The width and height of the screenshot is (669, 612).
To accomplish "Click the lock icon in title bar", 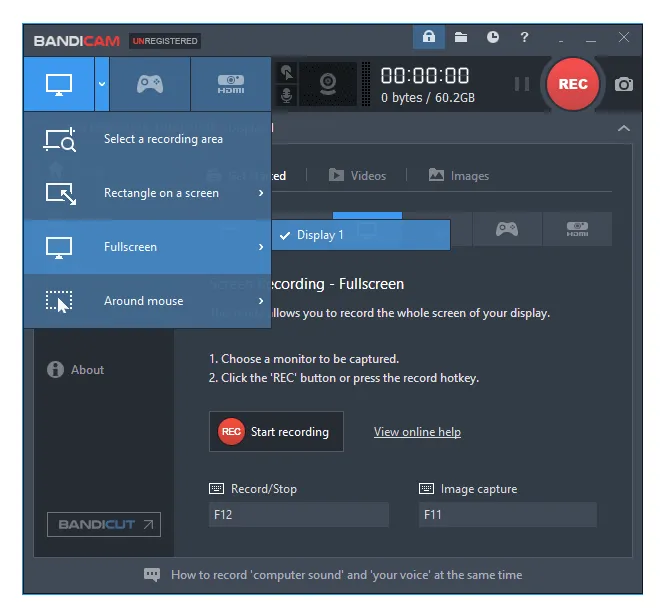I will tap(429, 37).
